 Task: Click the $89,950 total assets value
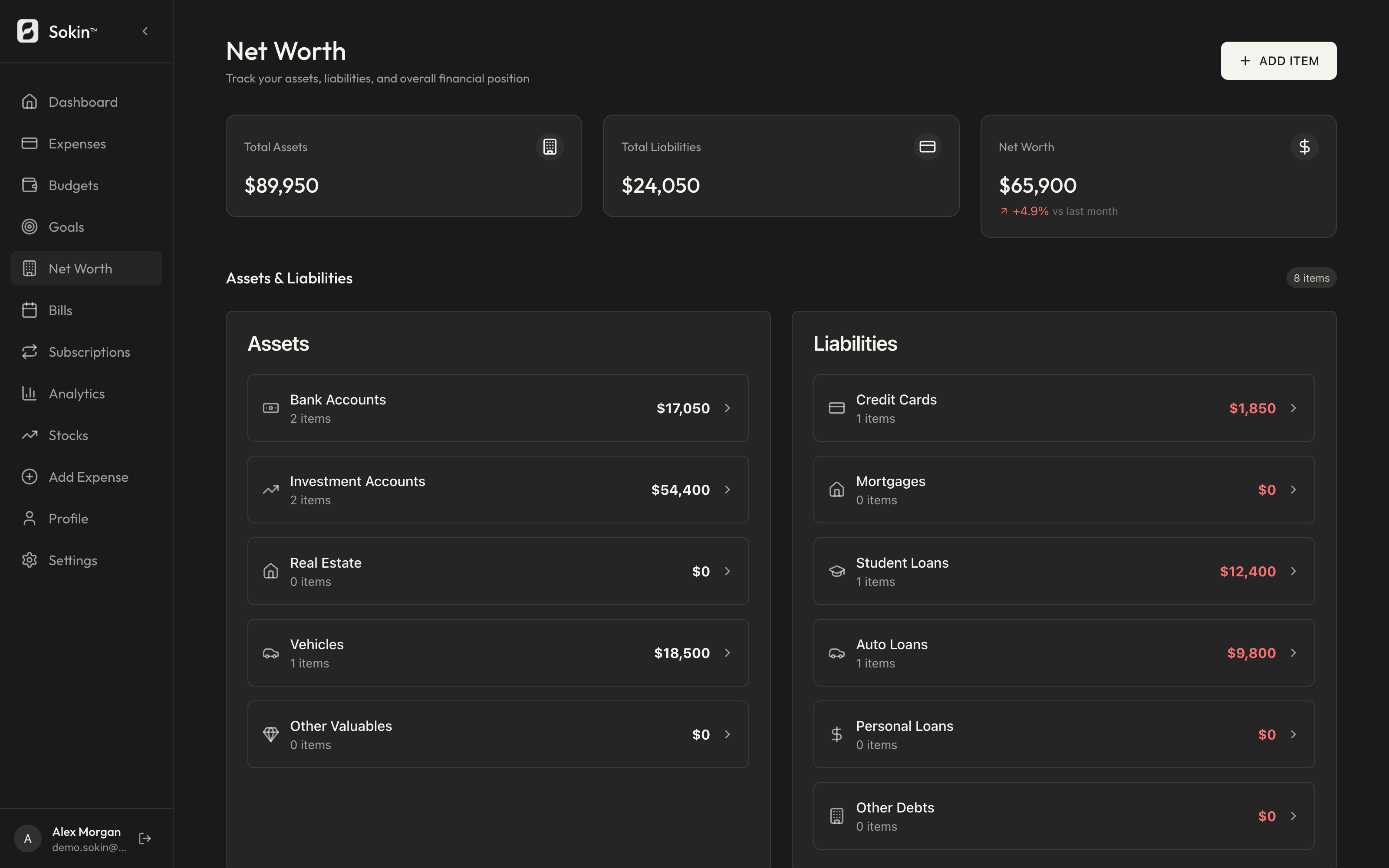(x=281, y=185)
